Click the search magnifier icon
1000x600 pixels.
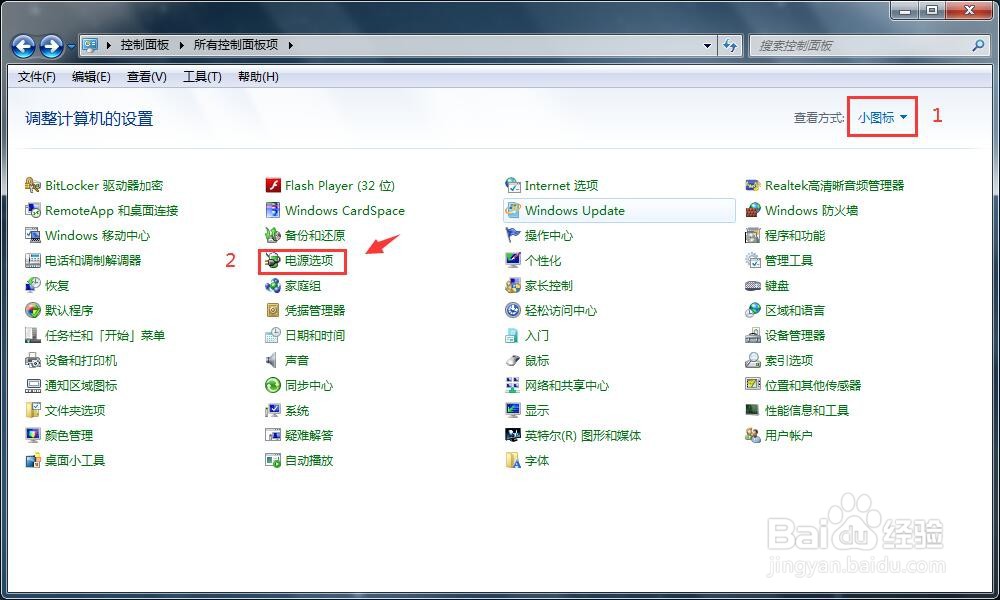(978, 45)
